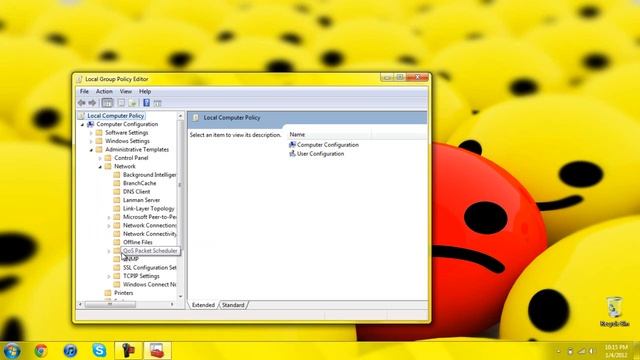The image size is (640, 360).
Task: Click the Offline Files folder icon
Action: [117, 242]
